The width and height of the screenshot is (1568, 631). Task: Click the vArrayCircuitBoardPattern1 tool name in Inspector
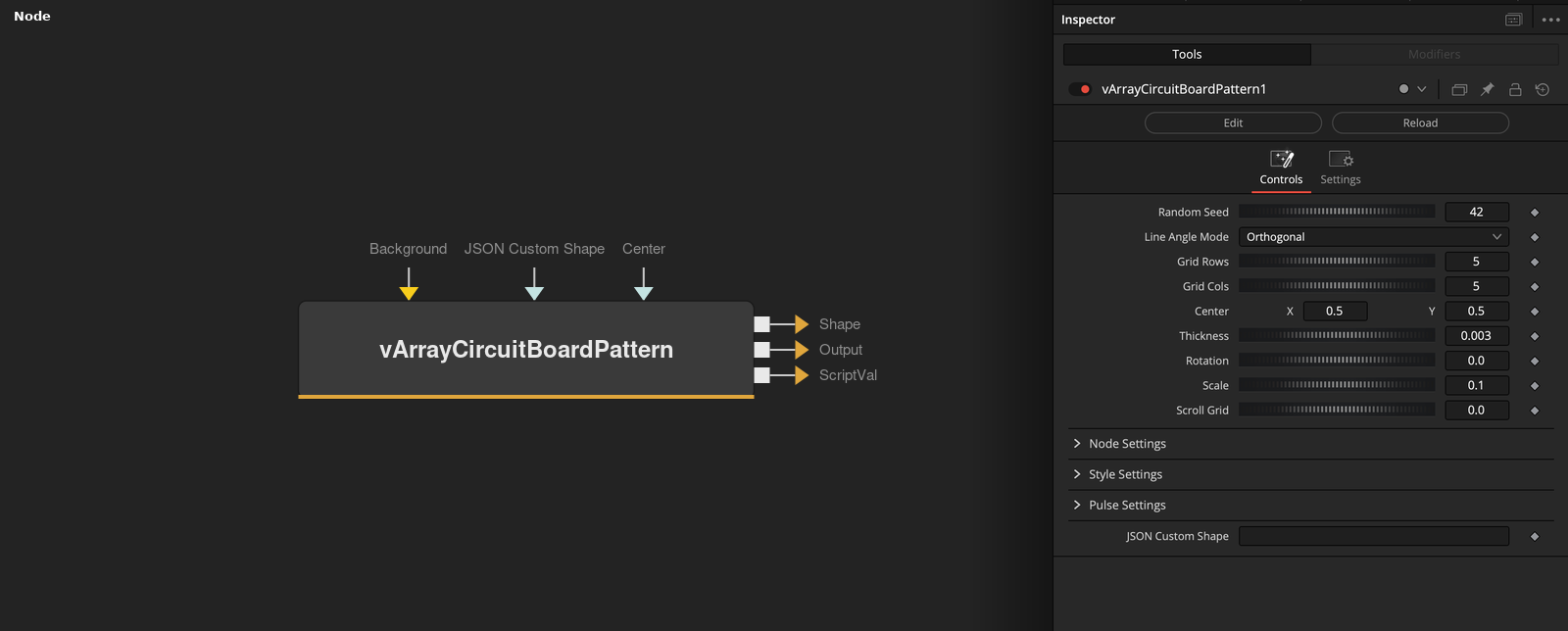[x=1184, y=89]
